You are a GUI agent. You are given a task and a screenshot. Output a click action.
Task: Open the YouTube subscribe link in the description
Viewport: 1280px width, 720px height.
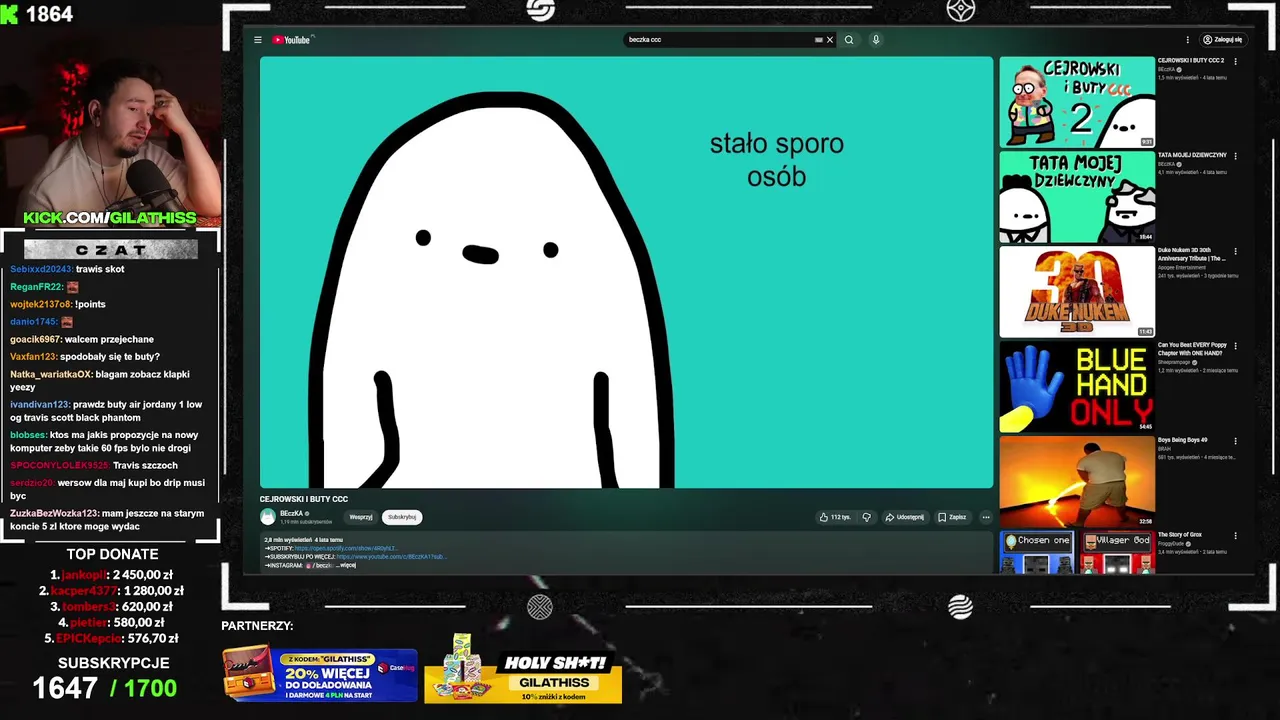pos(391,556)
